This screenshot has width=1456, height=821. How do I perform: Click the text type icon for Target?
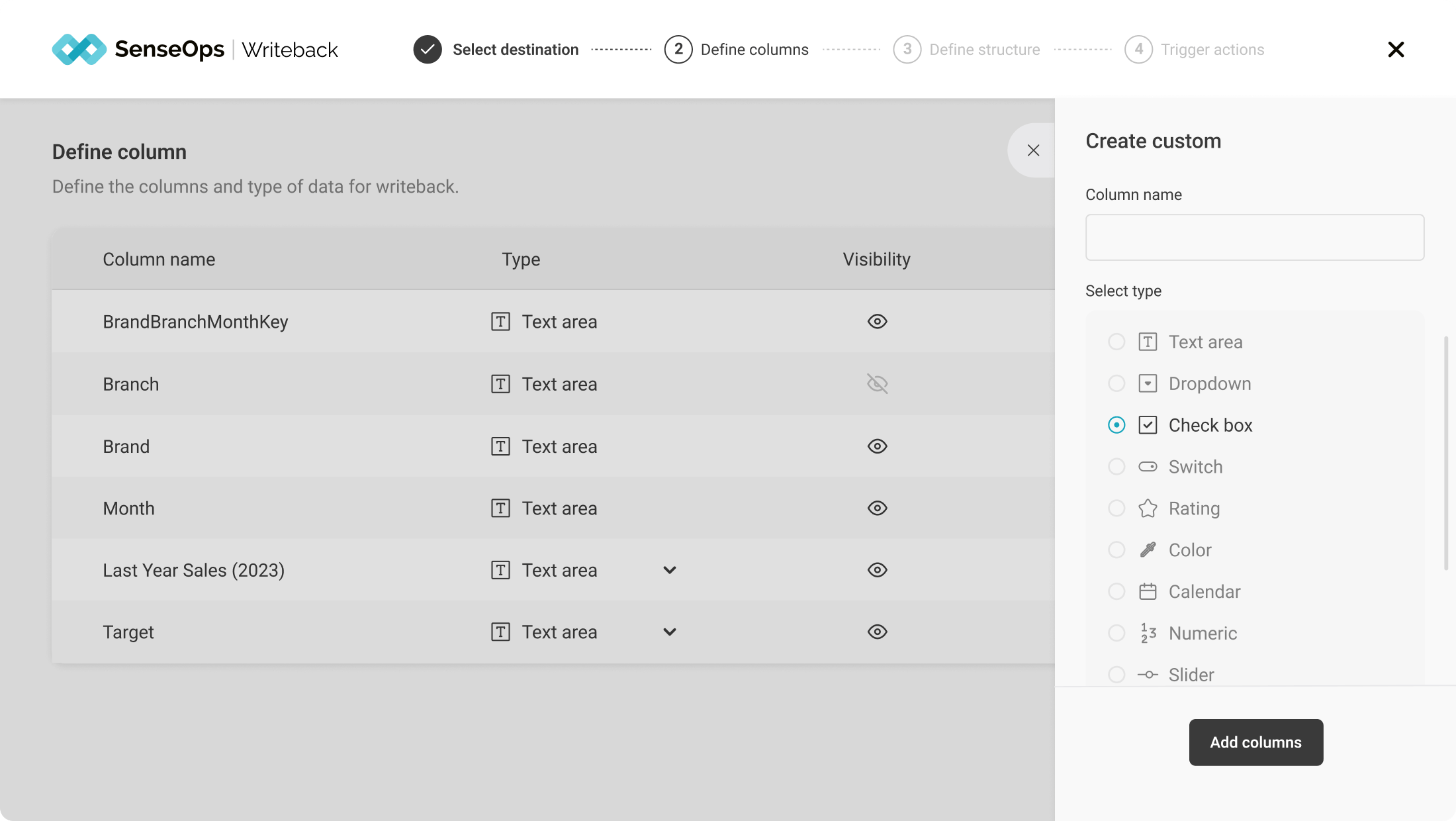click(x=500, y=632)
